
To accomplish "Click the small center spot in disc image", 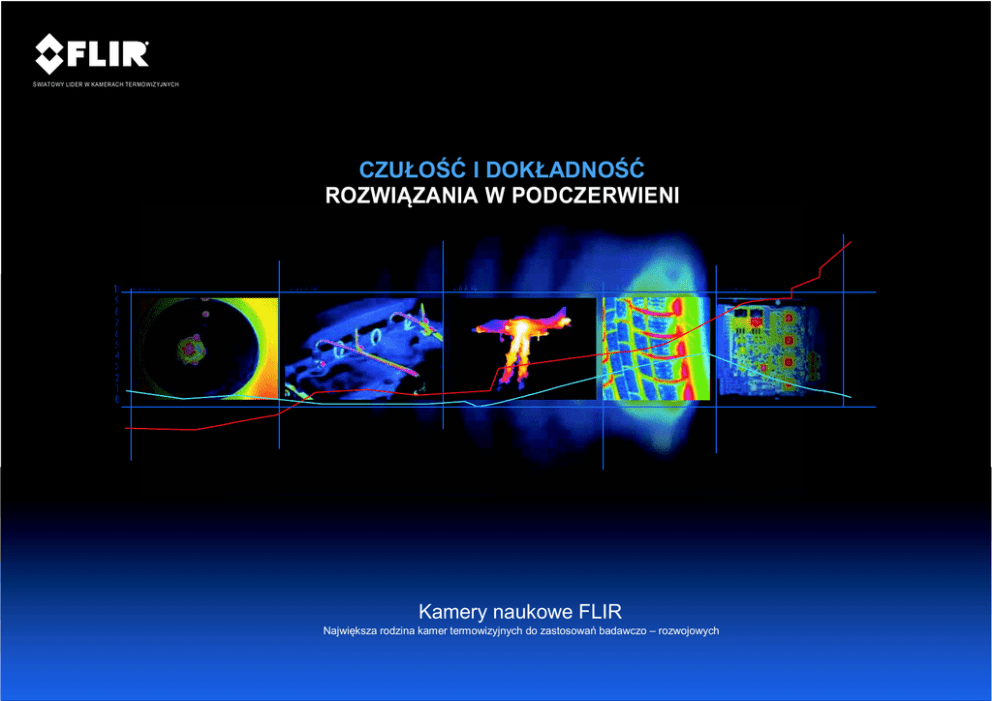I will 191,349.
